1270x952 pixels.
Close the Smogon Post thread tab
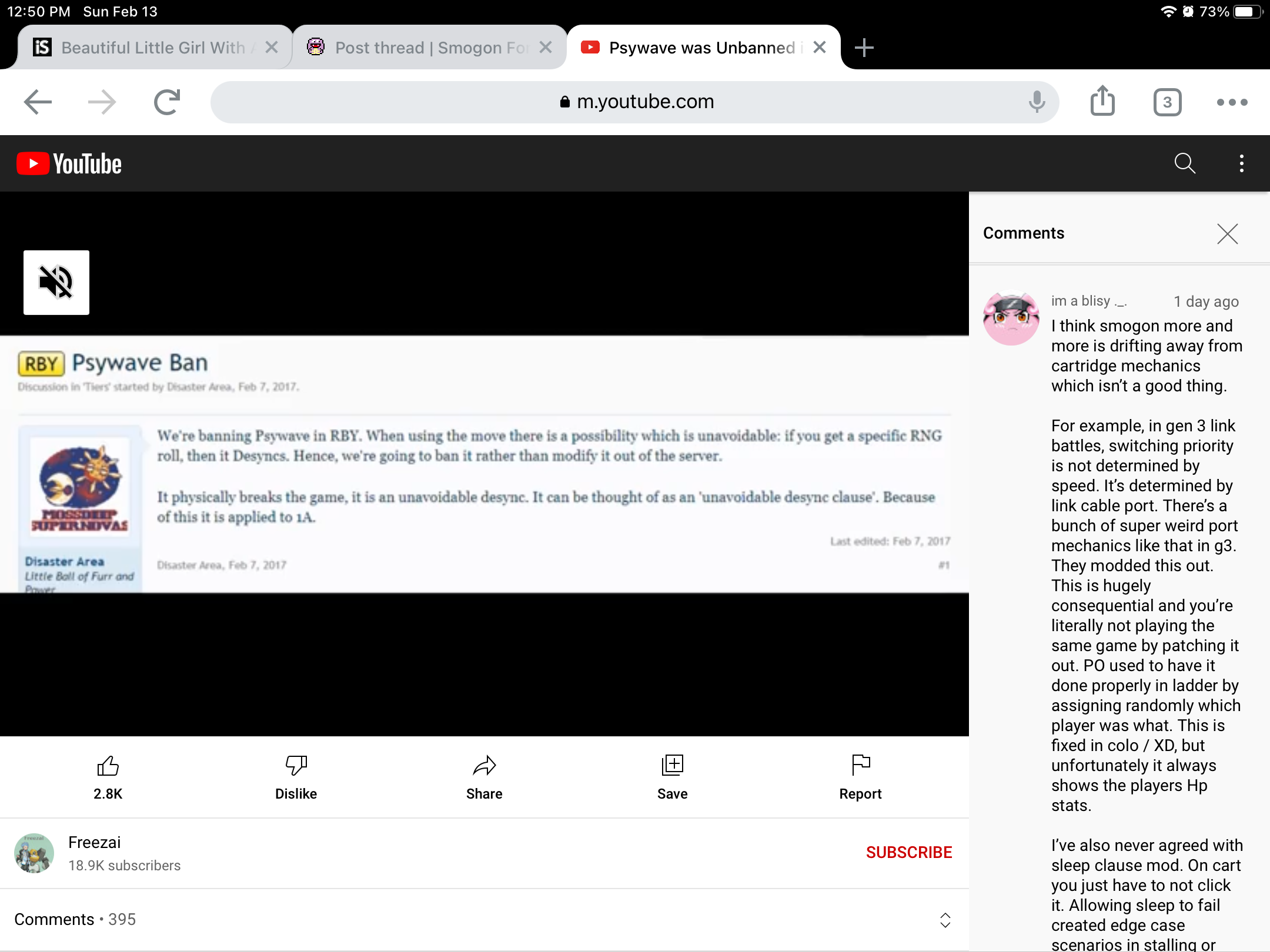(x=546, y=47)
